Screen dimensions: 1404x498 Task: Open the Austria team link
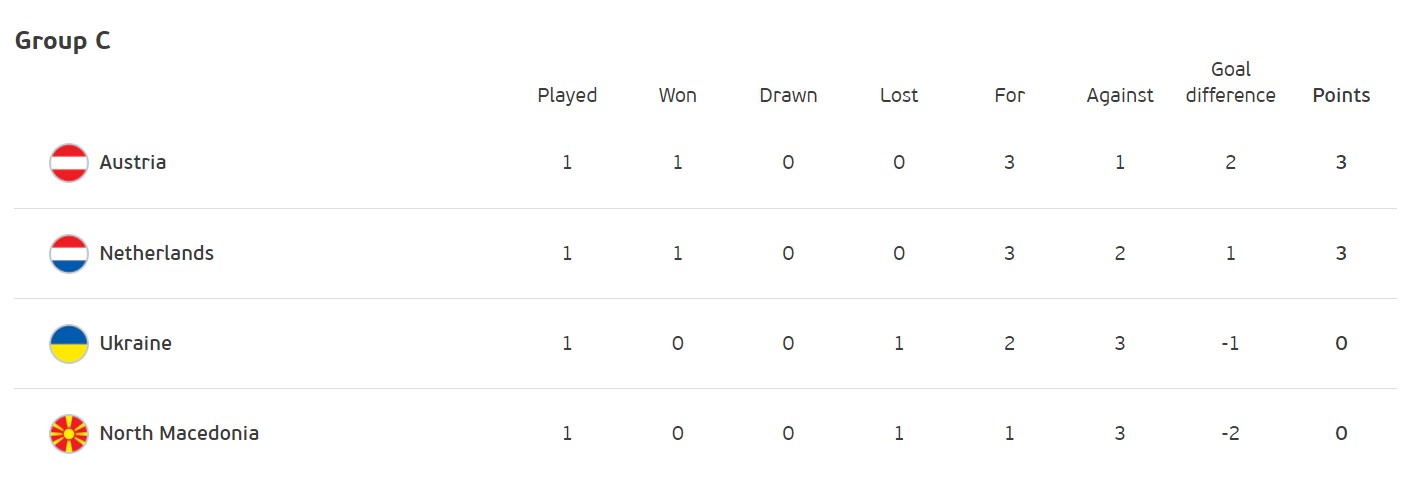click(x=133, y=162)
